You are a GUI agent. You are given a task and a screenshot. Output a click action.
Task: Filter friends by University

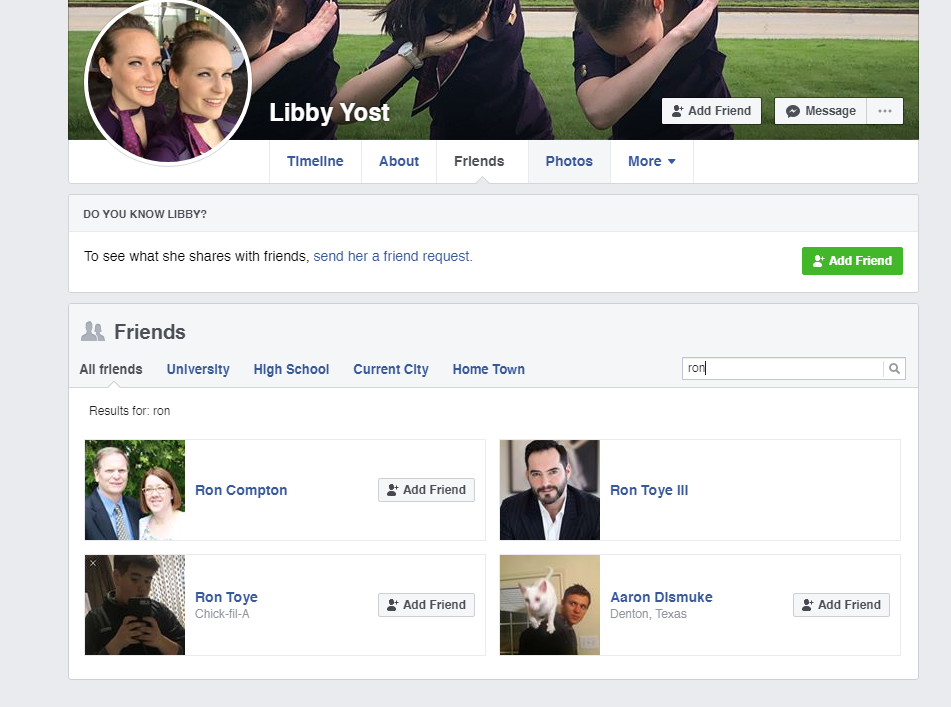pyautogui.click(x=198, y=369)
